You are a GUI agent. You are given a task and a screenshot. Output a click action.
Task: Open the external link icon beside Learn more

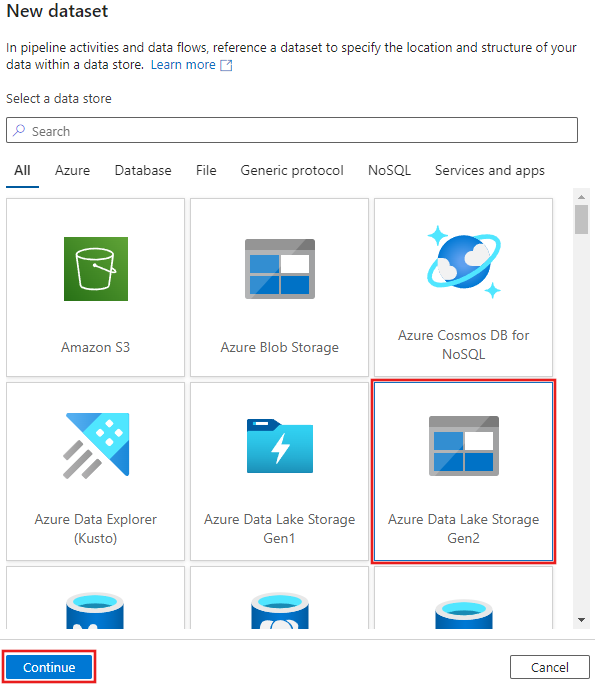pos(226,65)
